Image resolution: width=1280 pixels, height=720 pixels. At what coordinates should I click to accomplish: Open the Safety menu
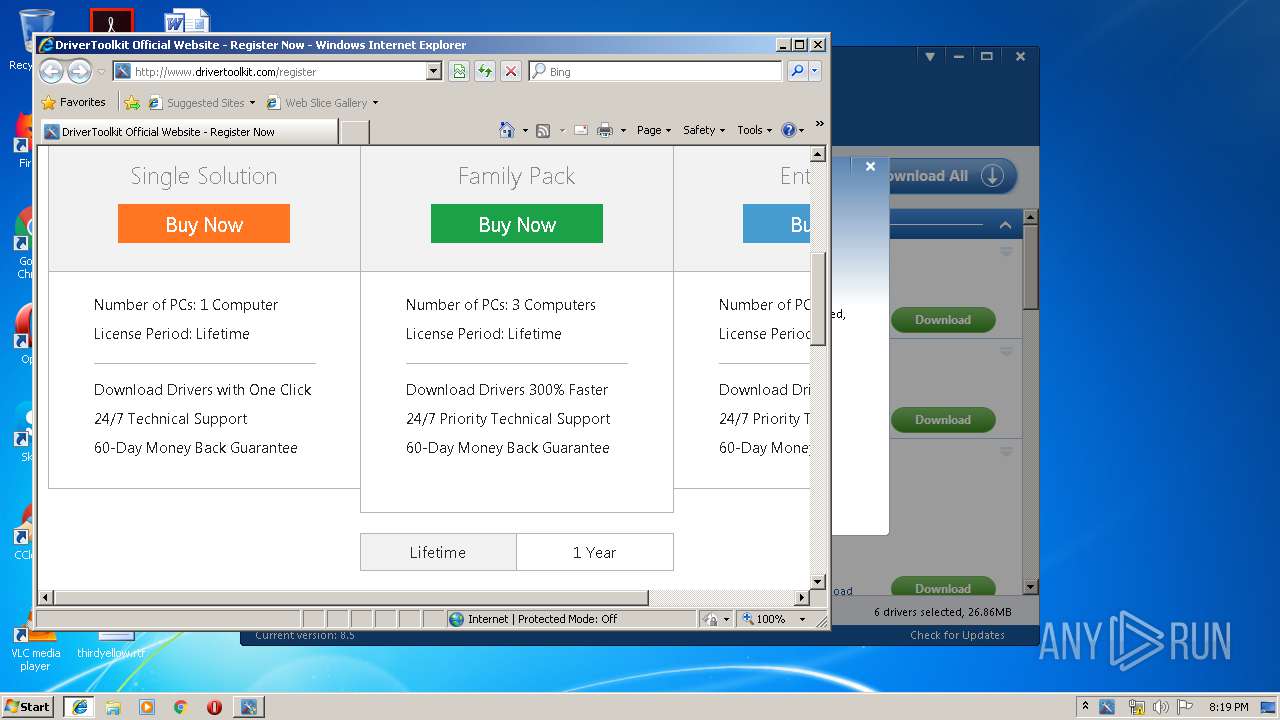(x=704, y=130)
